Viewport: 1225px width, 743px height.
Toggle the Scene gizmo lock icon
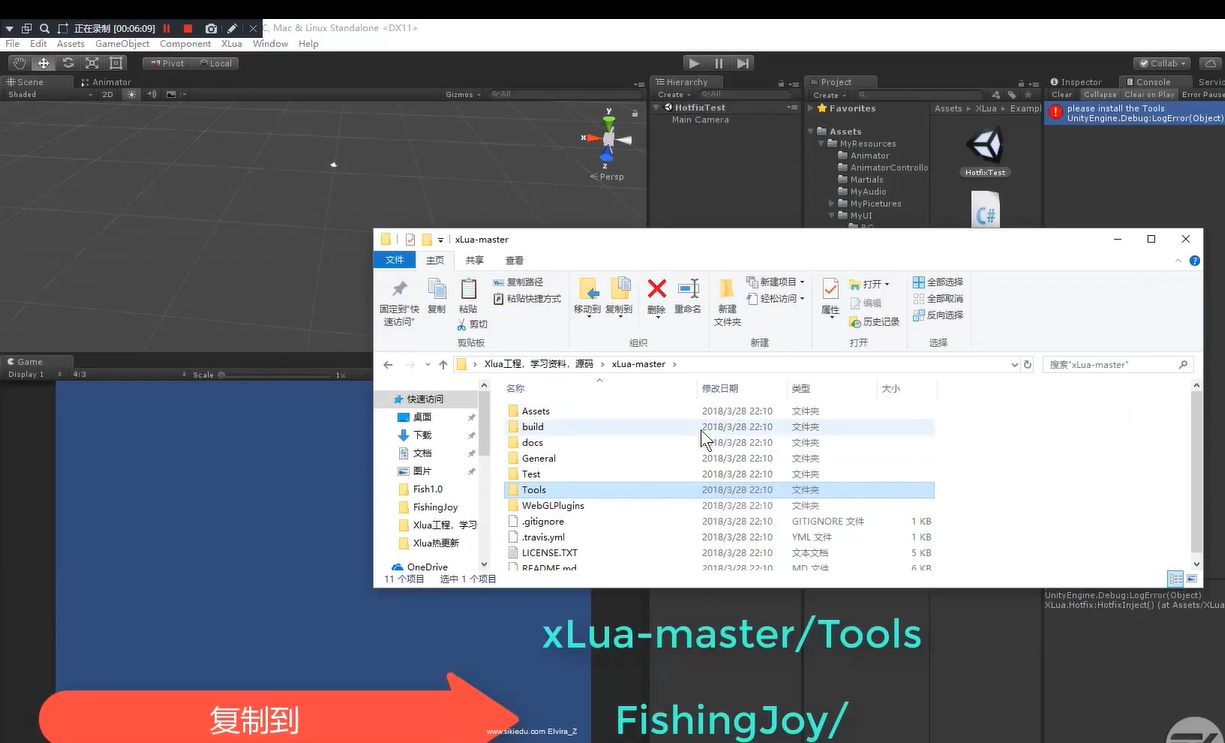pyautogui.click(x=635, y=113)
